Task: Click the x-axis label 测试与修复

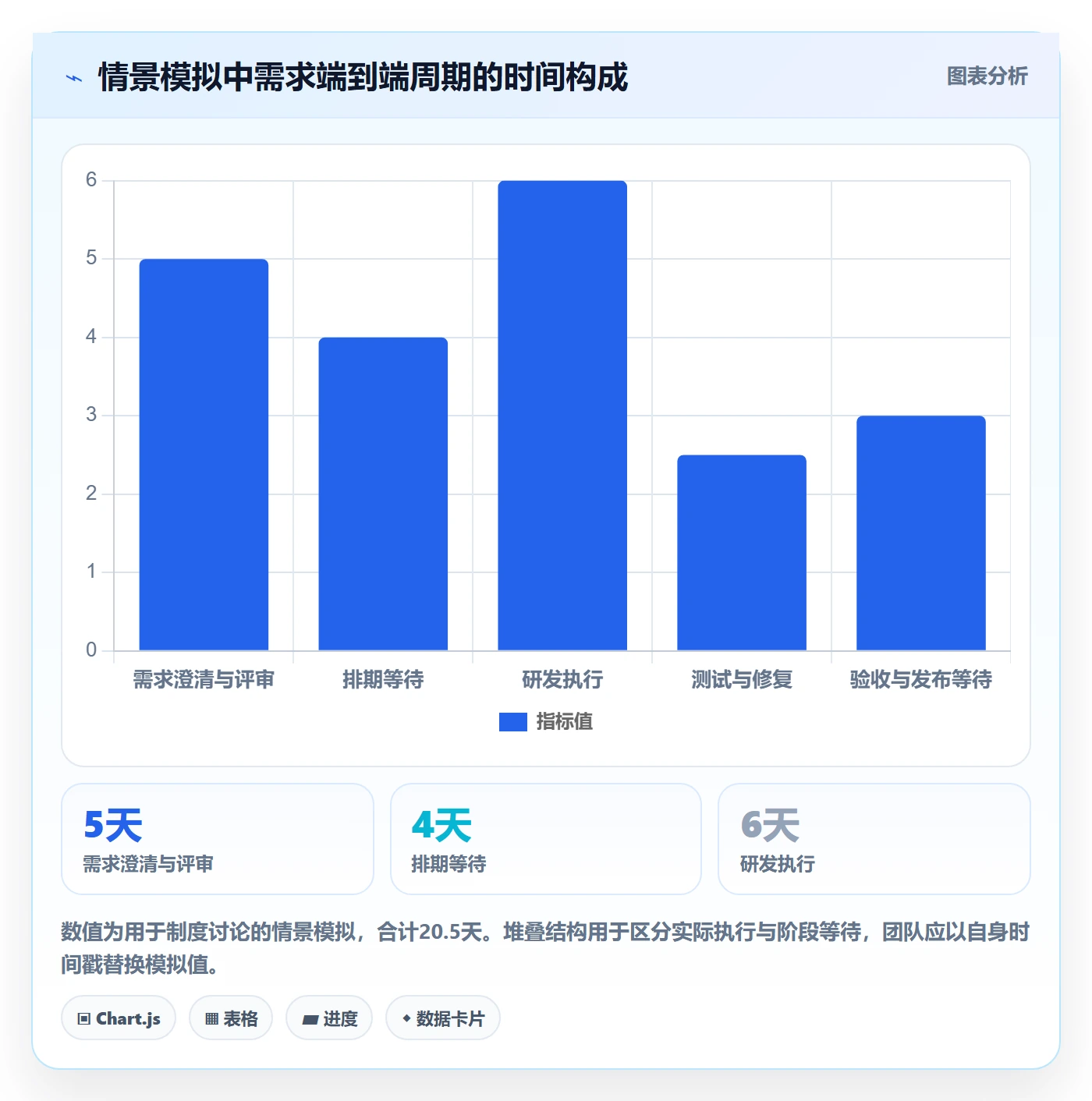Action: click(742, 680)
